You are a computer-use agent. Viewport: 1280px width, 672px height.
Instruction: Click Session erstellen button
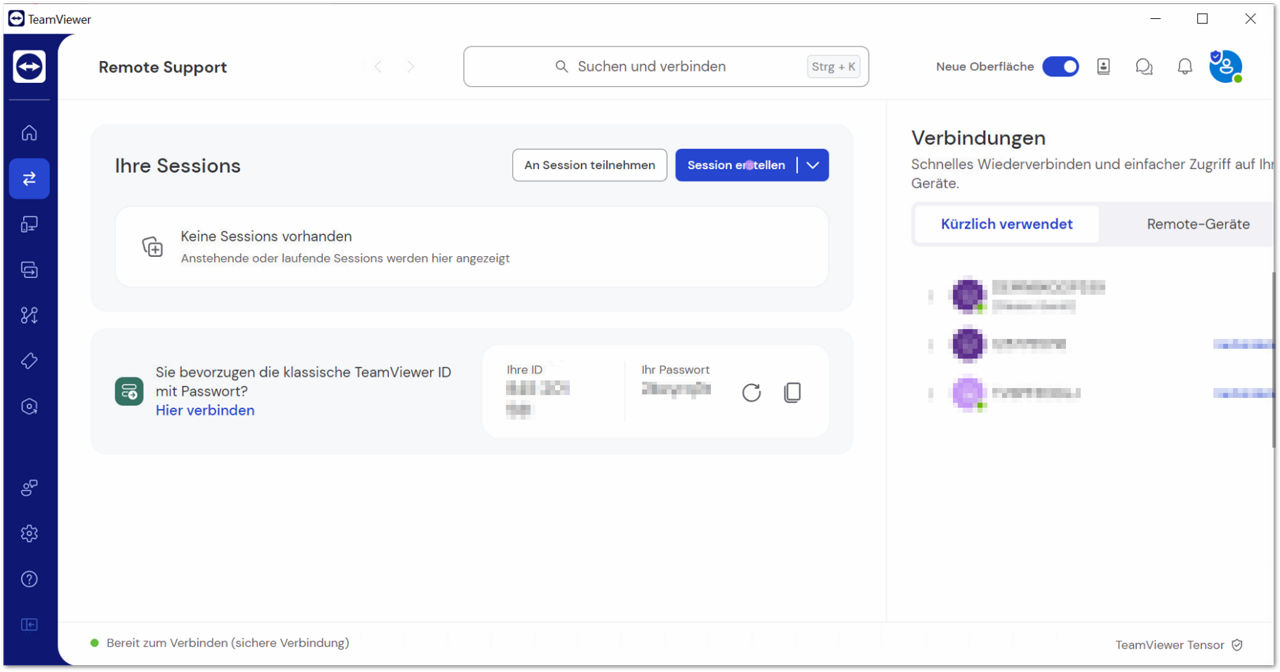(x=737, y=165)
